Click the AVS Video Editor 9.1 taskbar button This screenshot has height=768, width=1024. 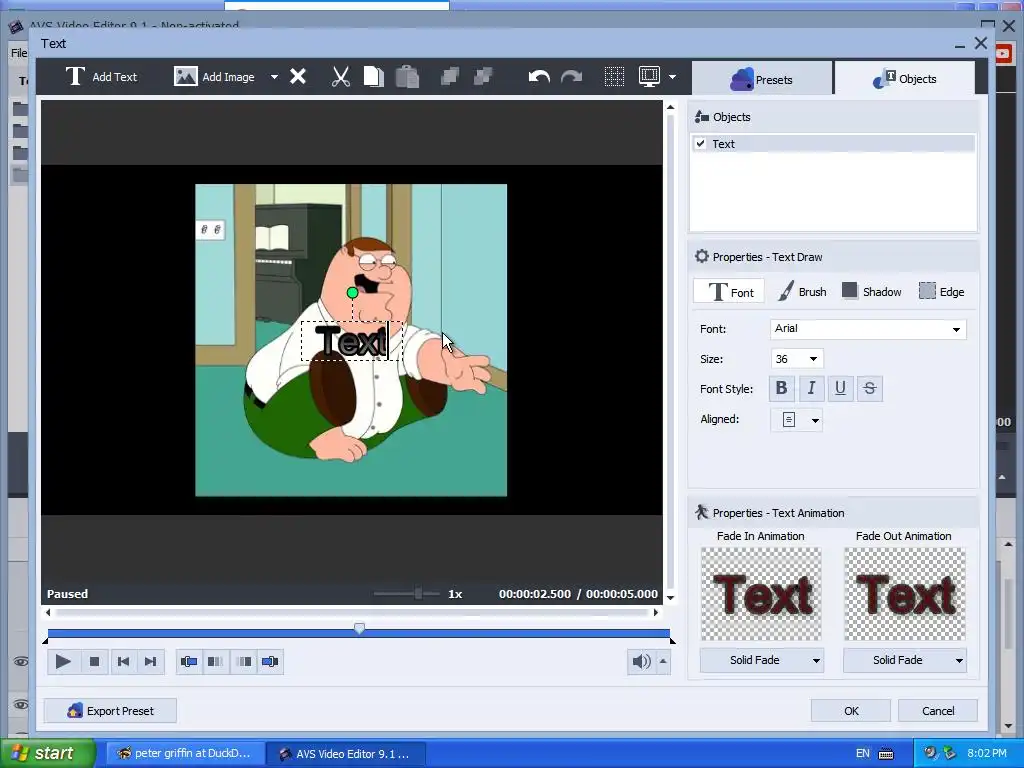[346, 754]
